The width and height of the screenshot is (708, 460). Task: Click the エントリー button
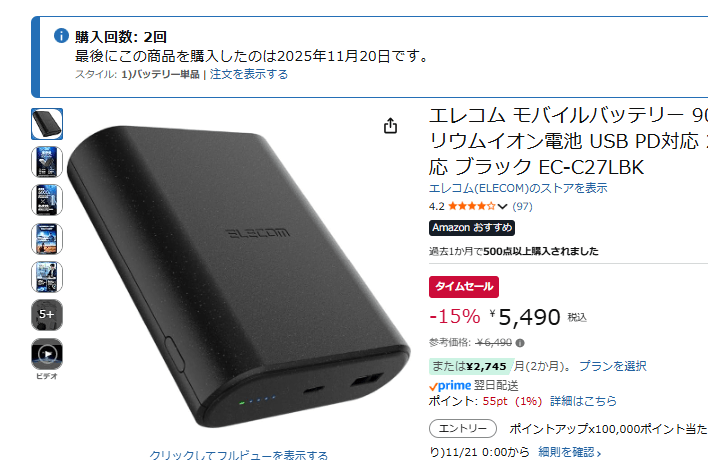click(463, 428)
